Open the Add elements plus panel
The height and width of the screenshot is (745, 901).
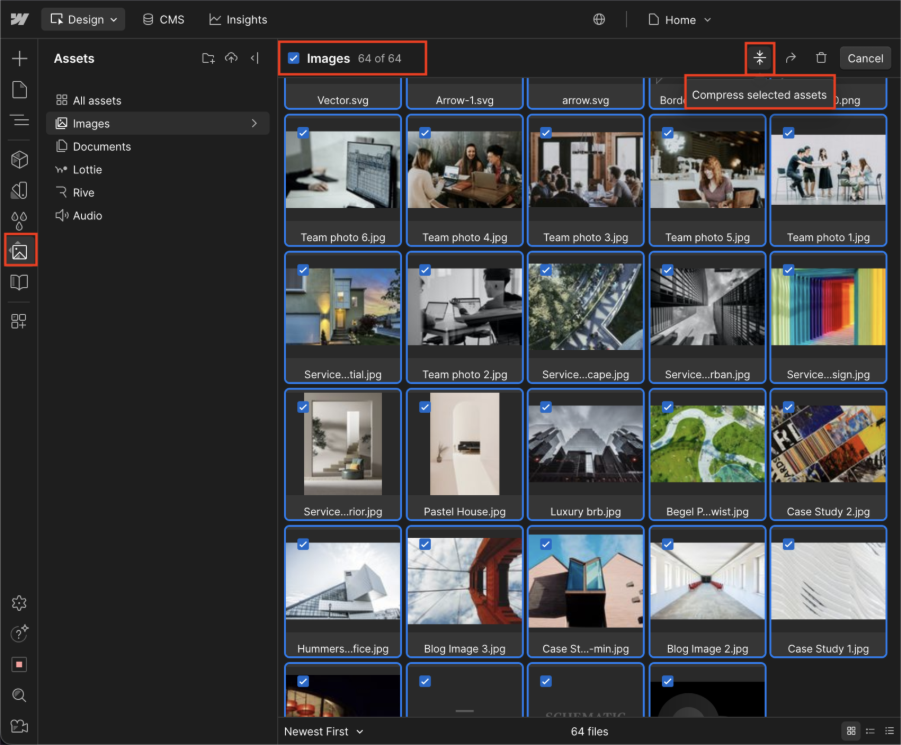tap(19, 58)
